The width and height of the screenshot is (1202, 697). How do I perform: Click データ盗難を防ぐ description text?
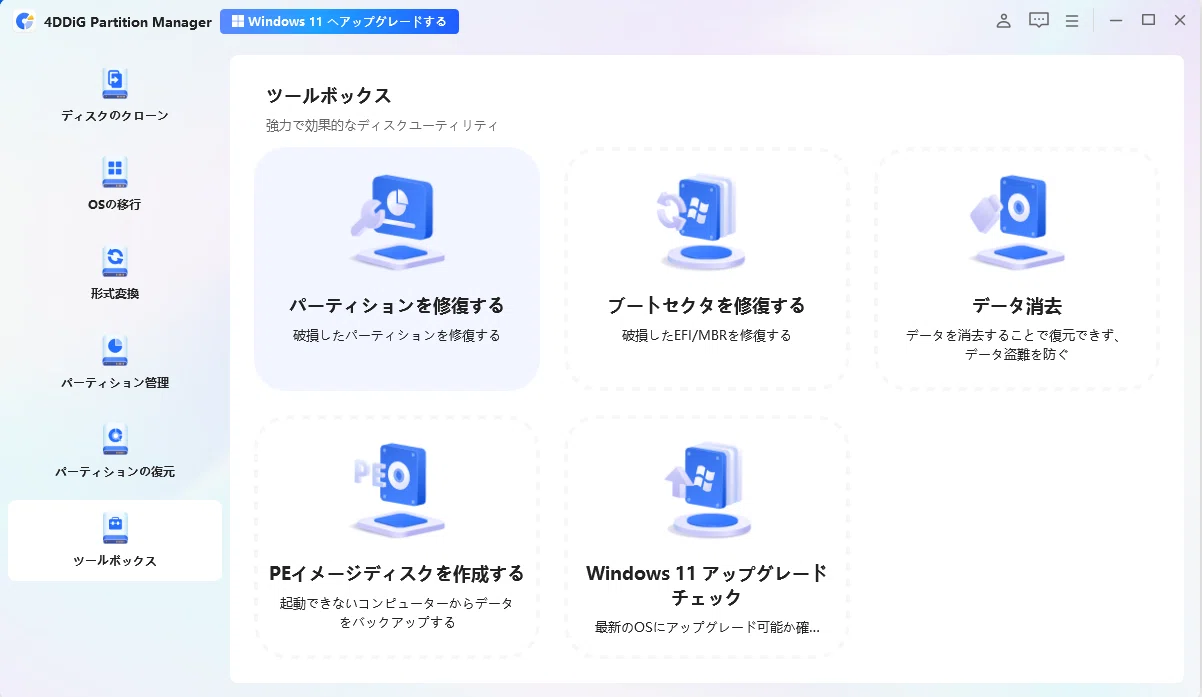(x=1016, y=354)
